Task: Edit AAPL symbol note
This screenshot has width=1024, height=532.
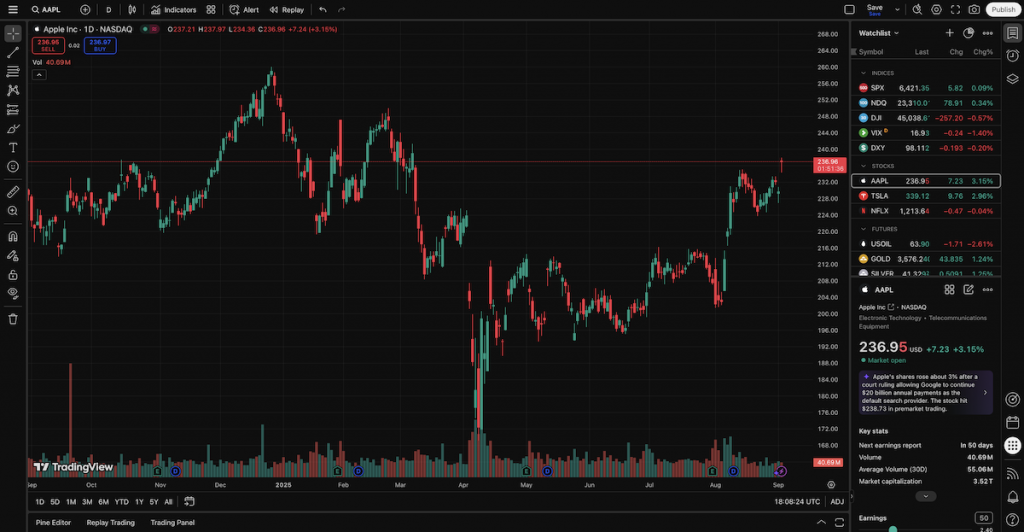Action: pos(968,289)
